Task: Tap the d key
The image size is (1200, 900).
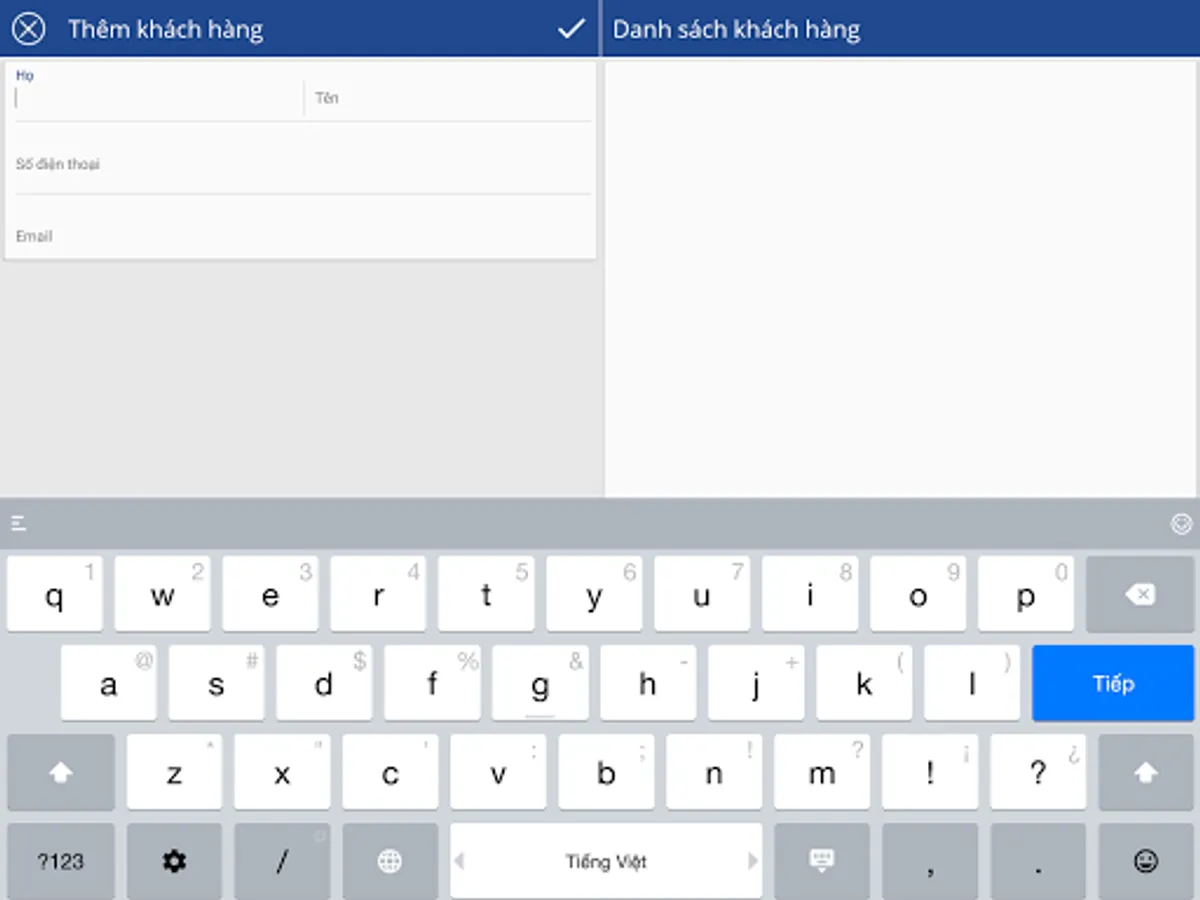Action: [324, 683]
